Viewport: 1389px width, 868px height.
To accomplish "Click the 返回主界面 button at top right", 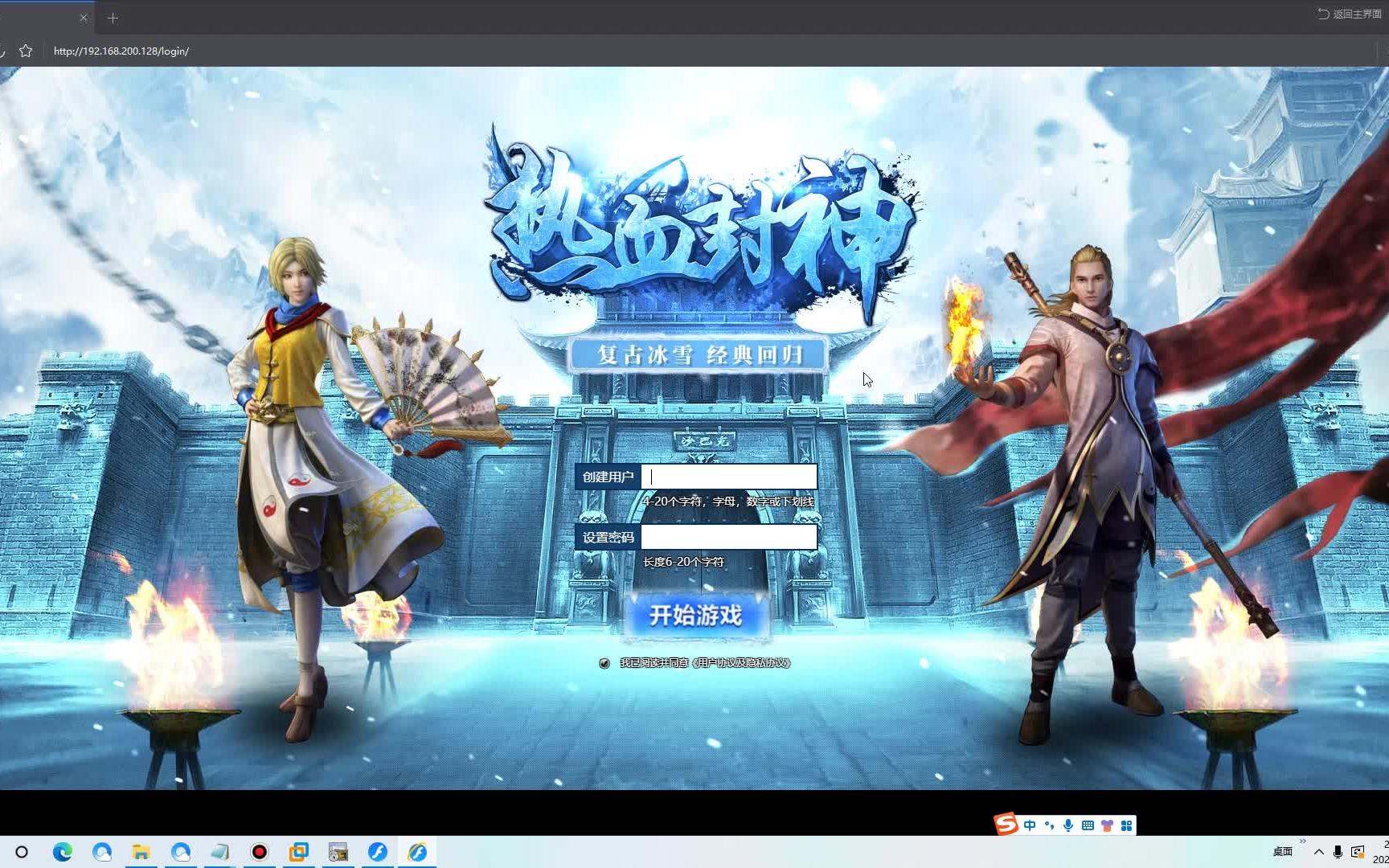I will click(x=1350, y=14).
